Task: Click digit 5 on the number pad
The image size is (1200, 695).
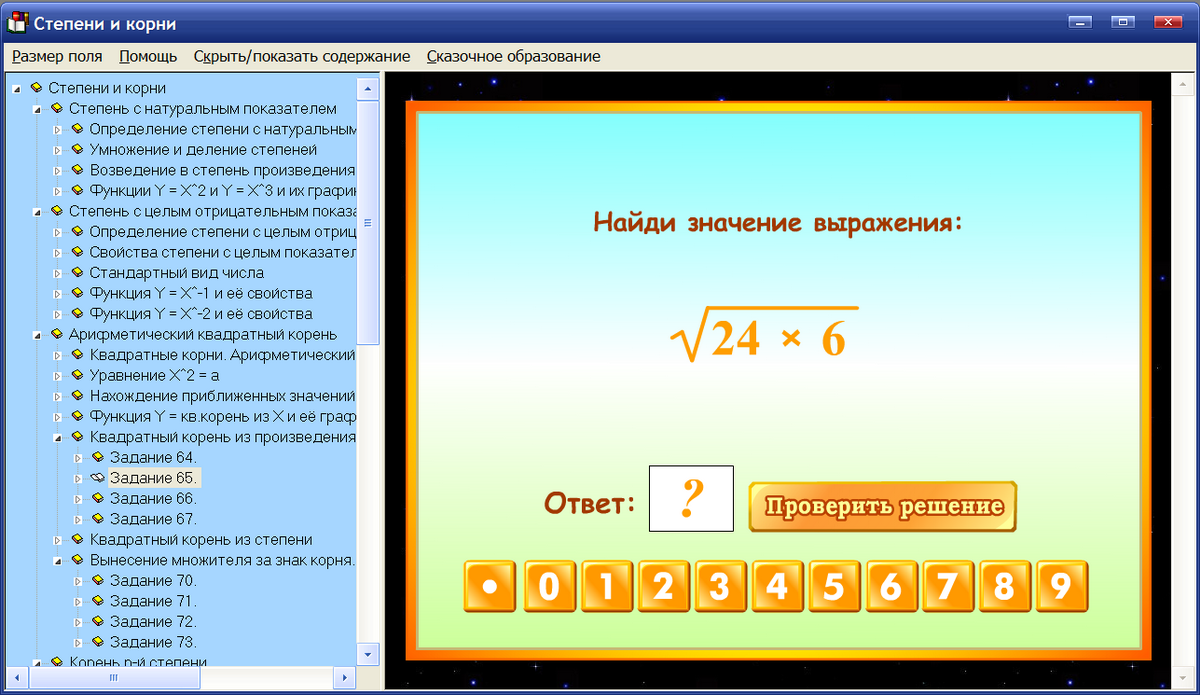Action: pos(834,587)
